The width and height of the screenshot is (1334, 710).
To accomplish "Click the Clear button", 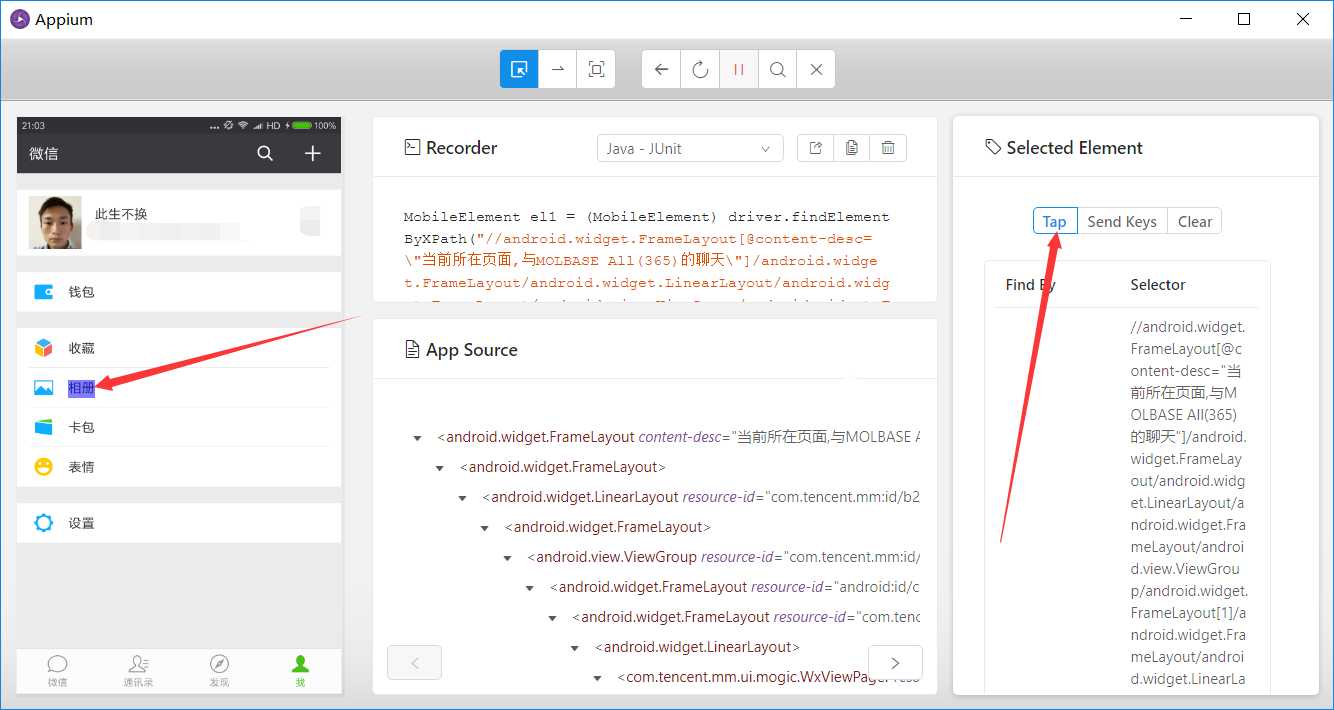I will (x=1195, y=222).
